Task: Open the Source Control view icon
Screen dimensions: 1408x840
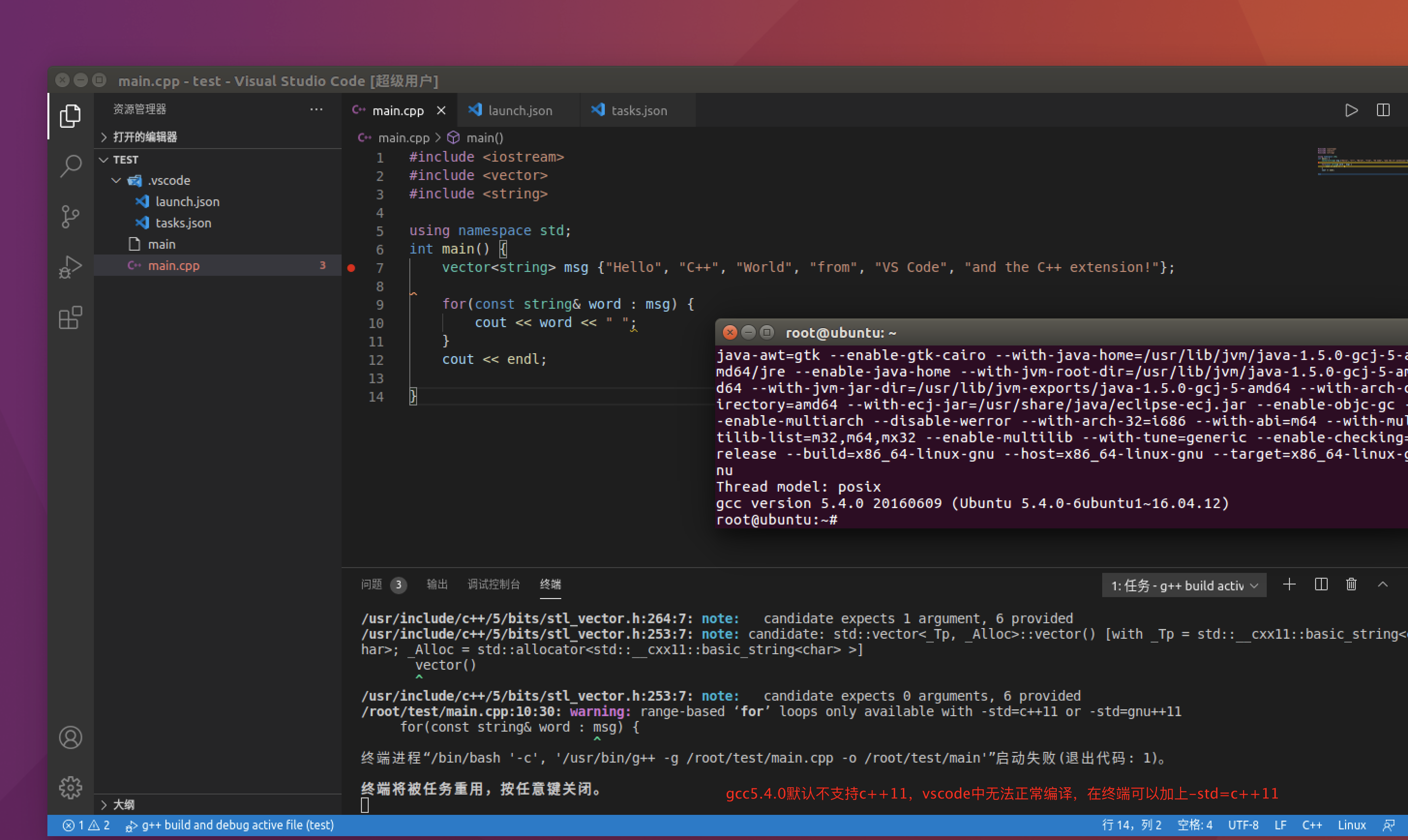Action: [70, 217]
